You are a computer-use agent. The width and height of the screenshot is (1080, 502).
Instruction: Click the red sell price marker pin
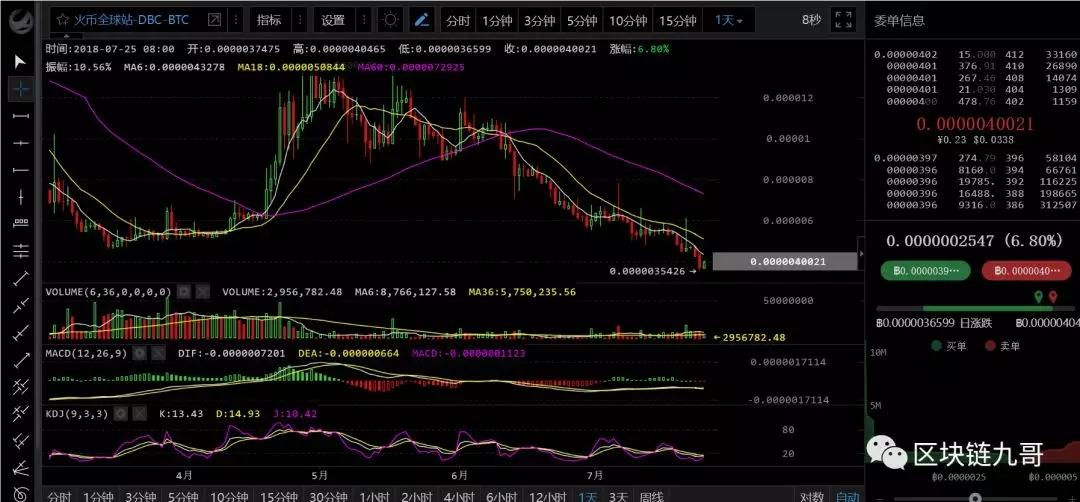[1053, 297]
